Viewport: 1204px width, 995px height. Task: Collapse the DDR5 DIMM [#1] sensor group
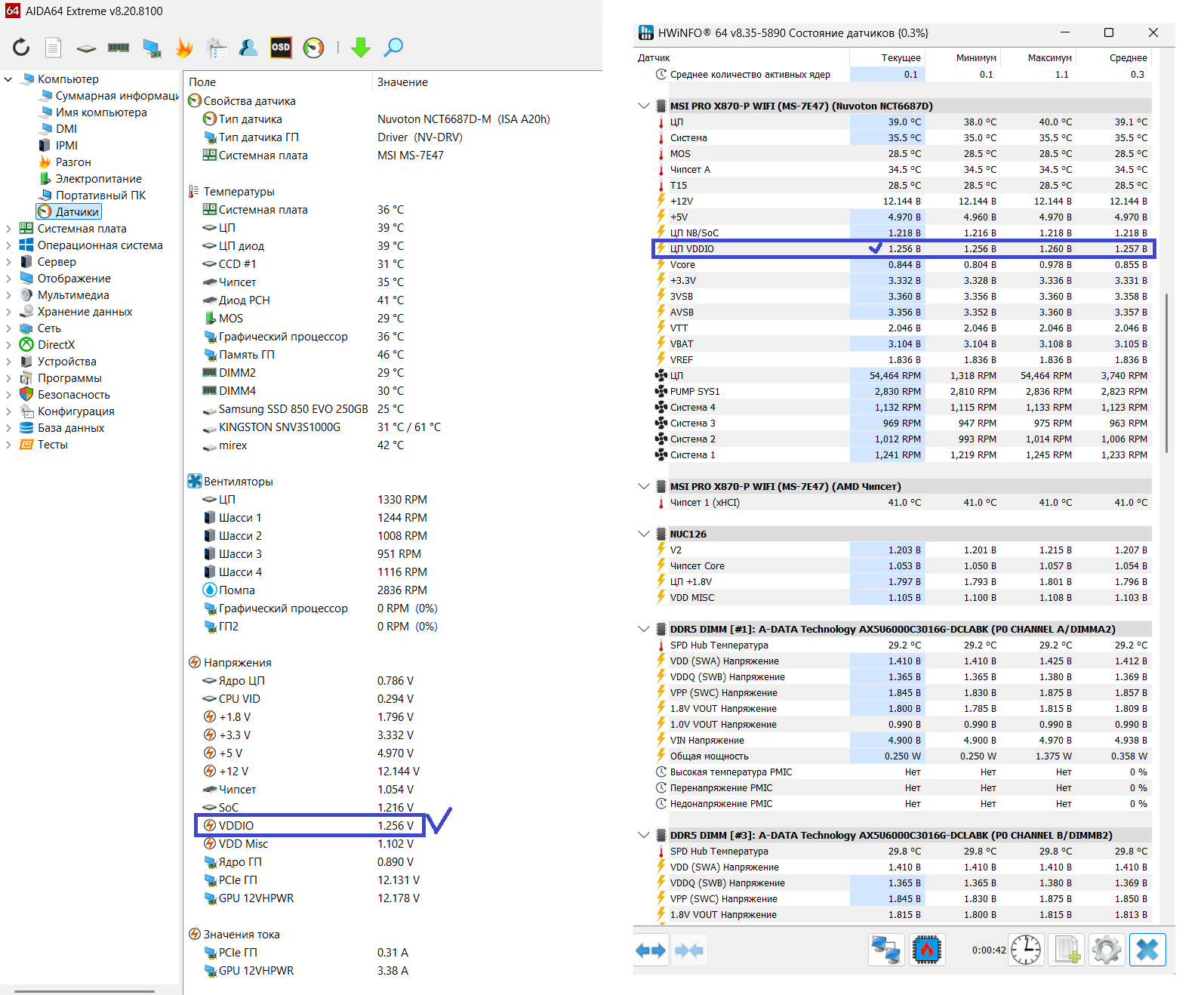point(644,630)
